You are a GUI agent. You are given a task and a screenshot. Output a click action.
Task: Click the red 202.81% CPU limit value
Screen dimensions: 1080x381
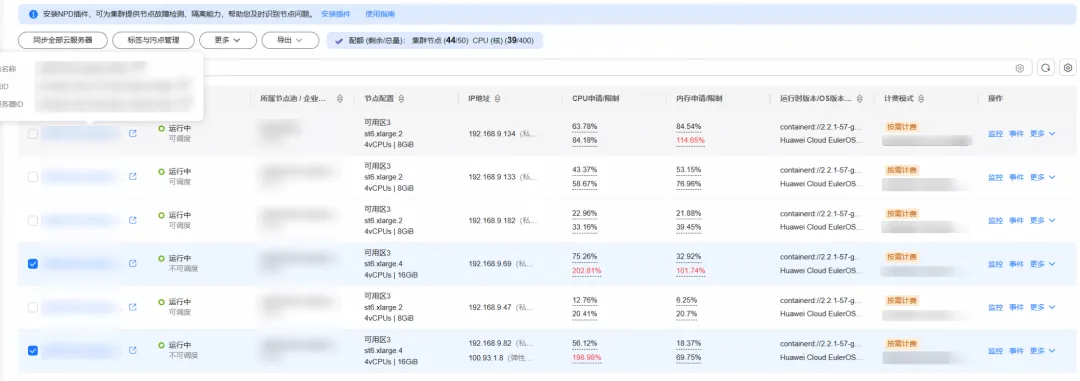click(x=586, y=271)
